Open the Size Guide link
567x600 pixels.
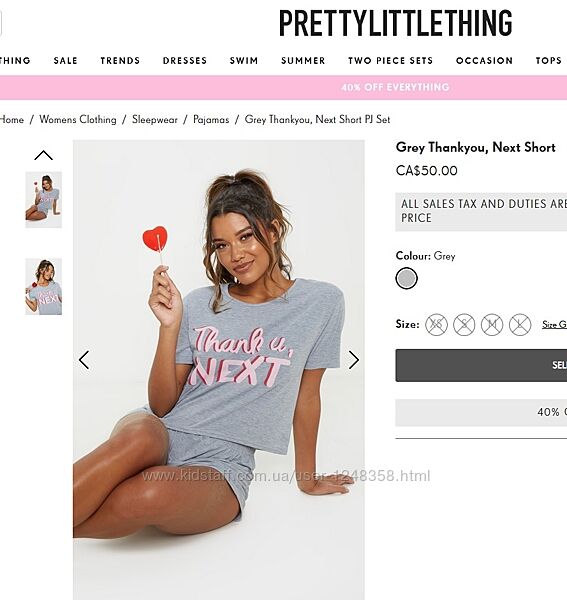(554, 324)
